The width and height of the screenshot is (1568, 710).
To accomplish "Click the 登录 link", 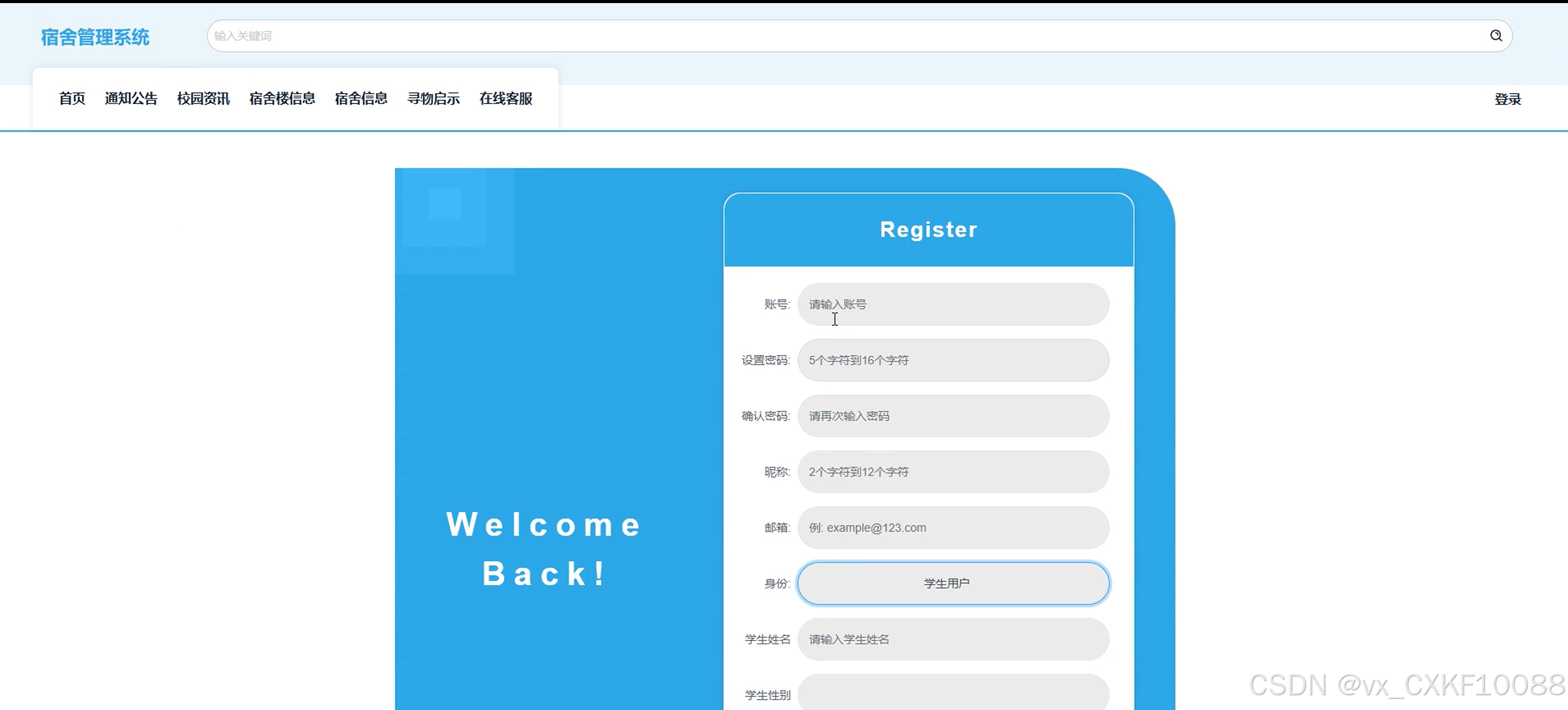I will click(1507, 99).
